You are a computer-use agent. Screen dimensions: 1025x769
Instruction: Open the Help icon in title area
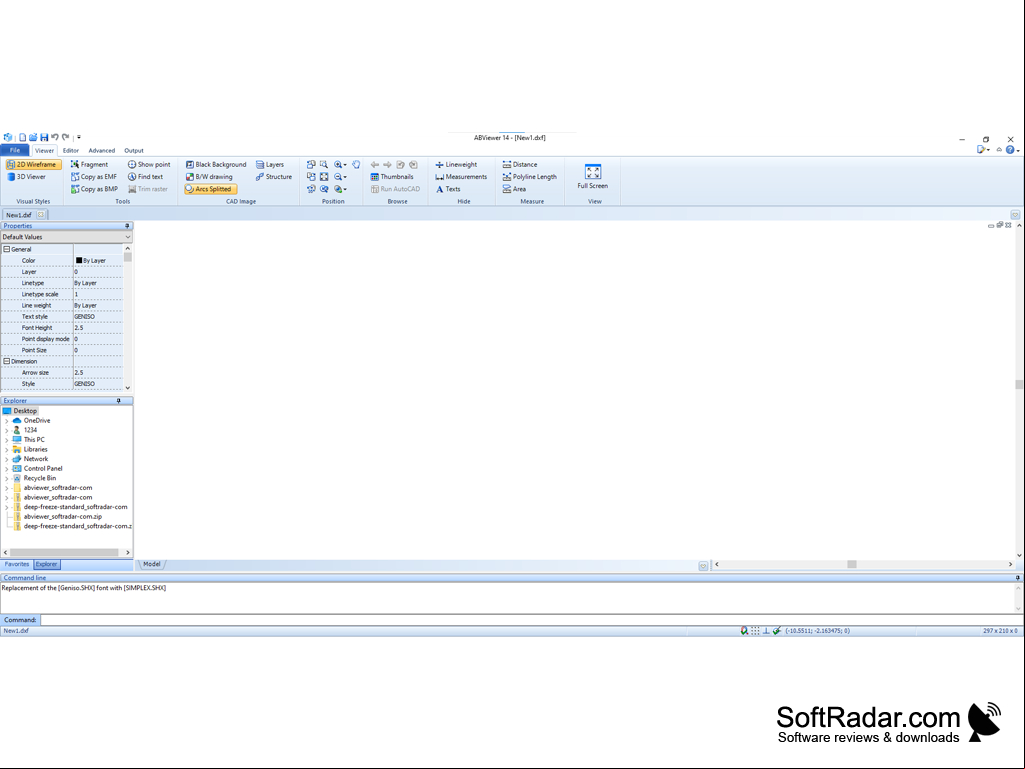(x=1010, y=150)
